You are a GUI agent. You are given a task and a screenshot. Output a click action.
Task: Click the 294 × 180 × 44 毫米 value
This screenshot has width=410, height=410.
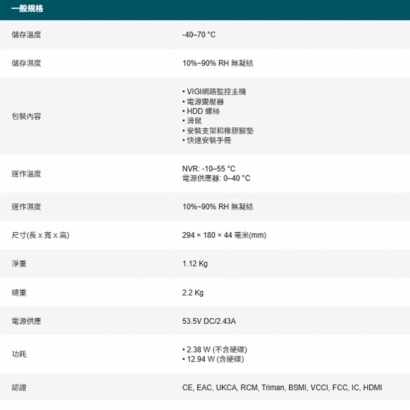[224, 236]
